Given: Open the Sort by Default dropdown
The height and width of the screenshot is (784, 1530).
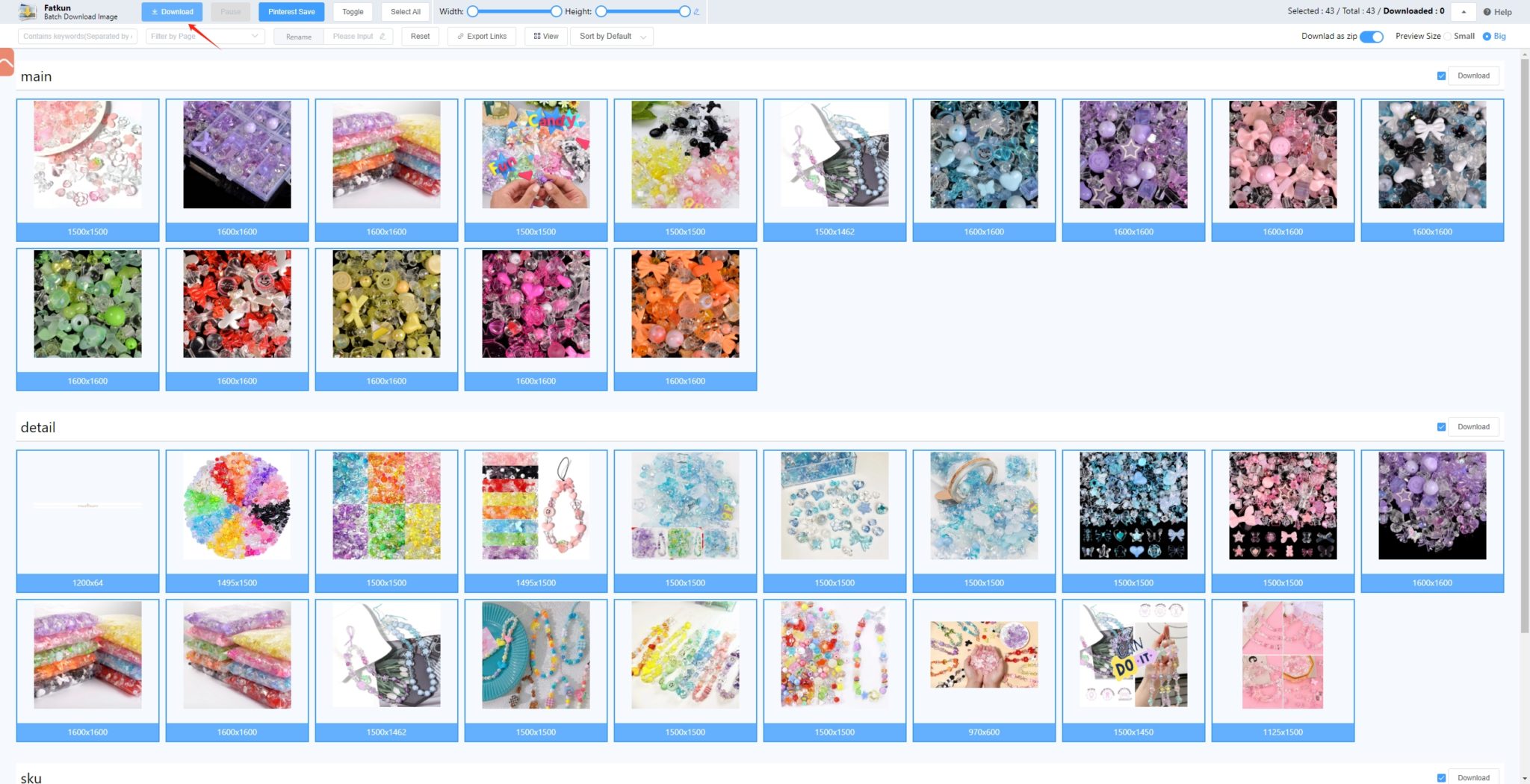Looking at the screenshot, I should pyautogui.click(x=611, y=36).
